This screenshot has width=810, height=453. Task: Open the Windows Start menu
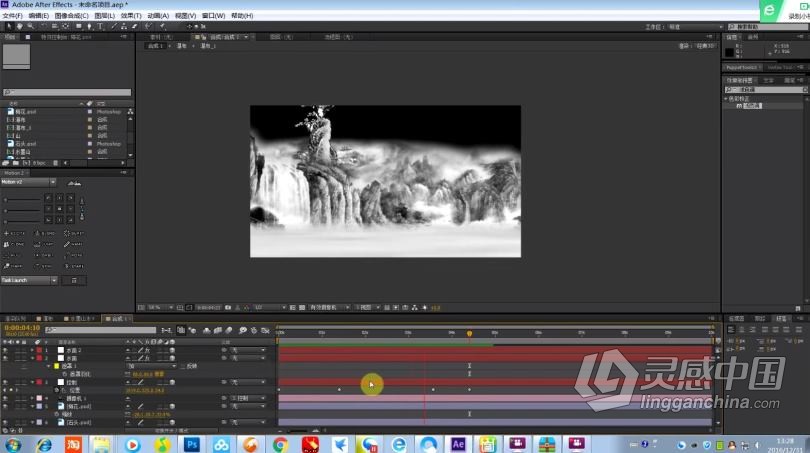(x=13, y=444)
